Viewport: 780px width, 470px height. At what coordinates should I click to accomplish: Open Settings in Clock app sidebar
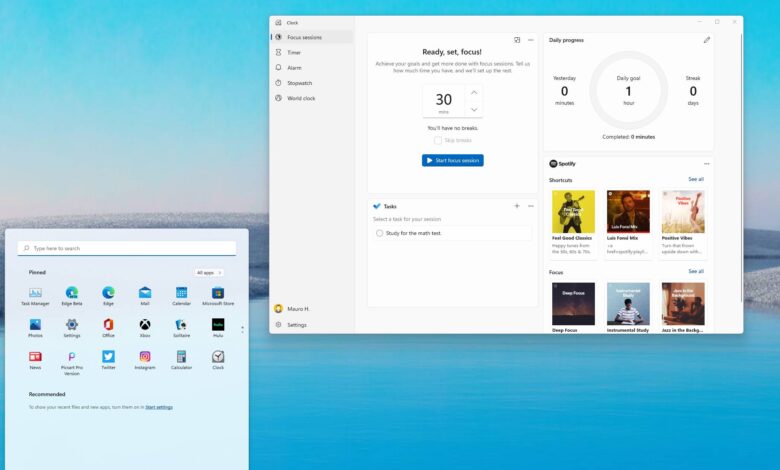point(312,325)
